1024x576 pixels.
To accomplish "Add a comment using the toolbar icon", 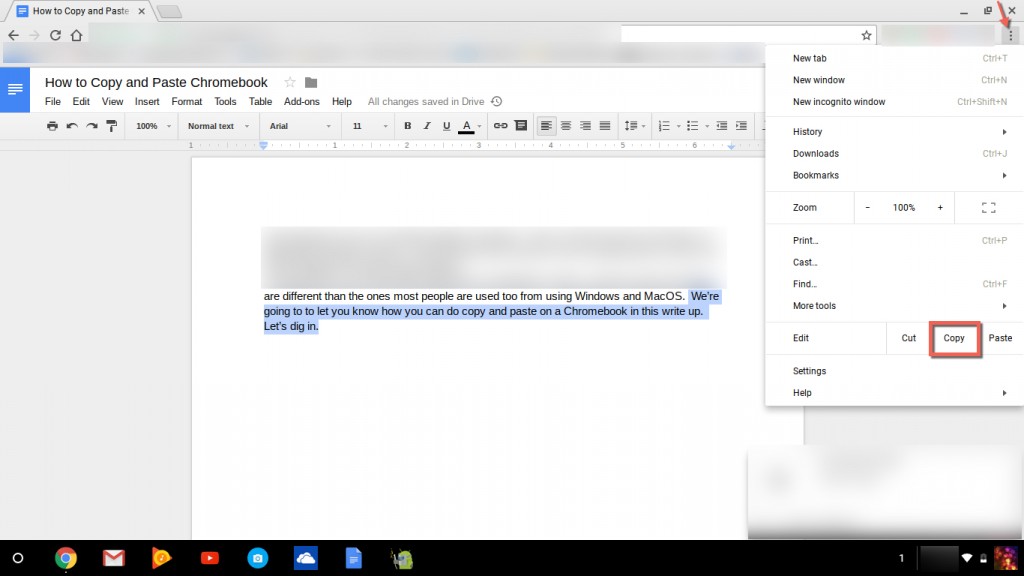I will coord(520,125).
